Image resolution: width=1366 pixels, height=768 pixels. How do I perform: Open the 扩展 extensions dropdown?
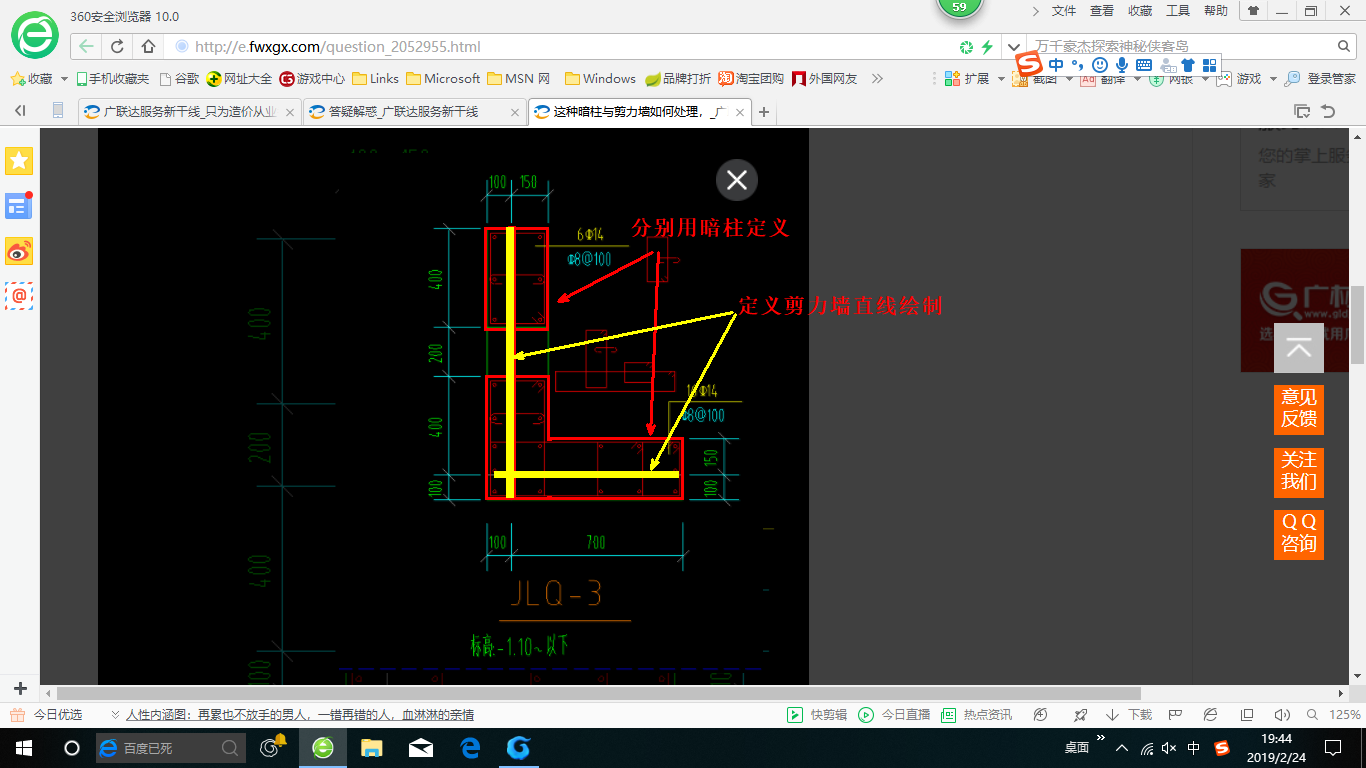tap(974, 78)
